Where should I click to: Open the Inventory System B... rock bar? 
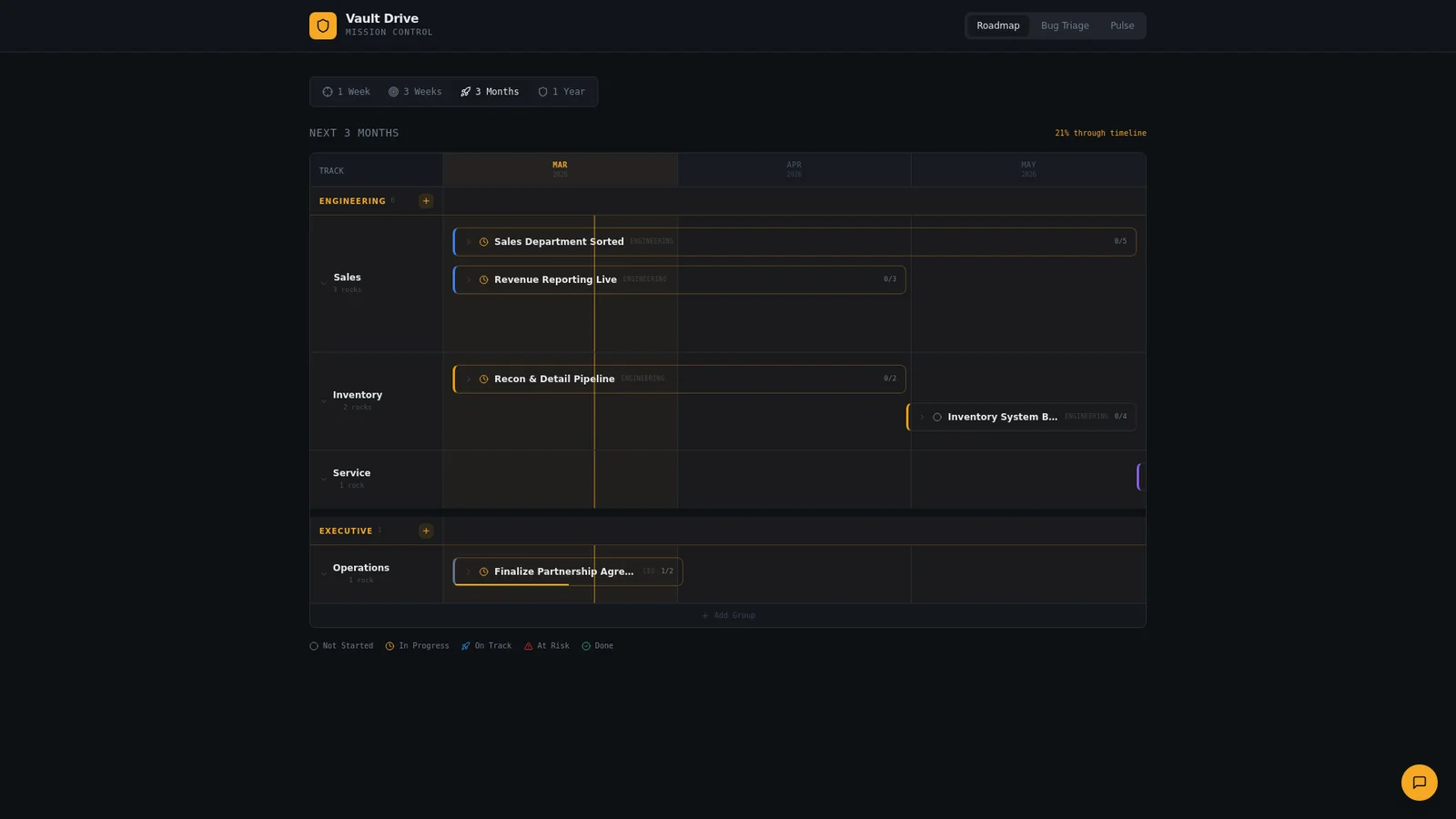(x=1021, y=417)
